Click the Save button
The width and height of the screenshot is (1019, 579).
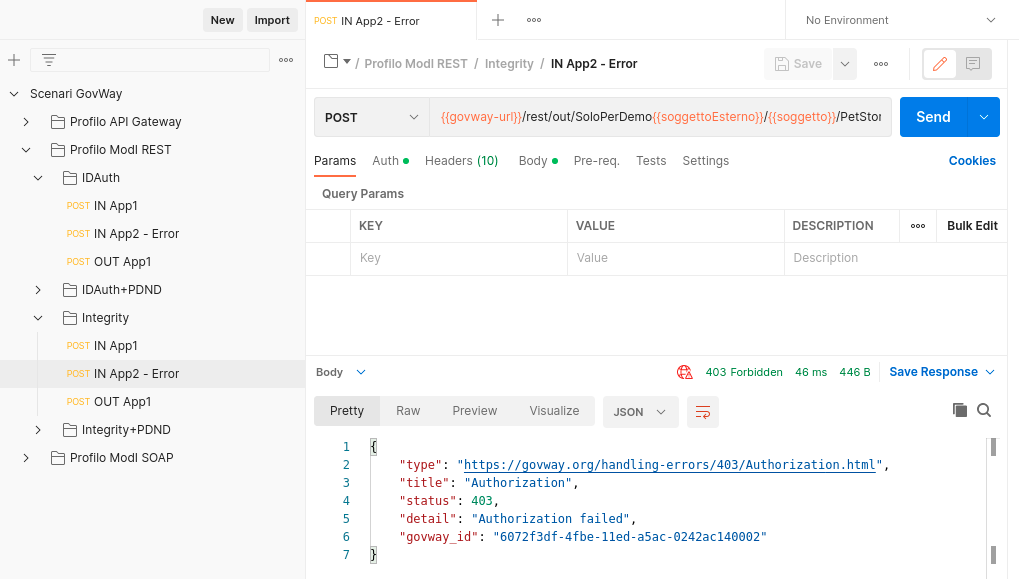click(799, 64)
